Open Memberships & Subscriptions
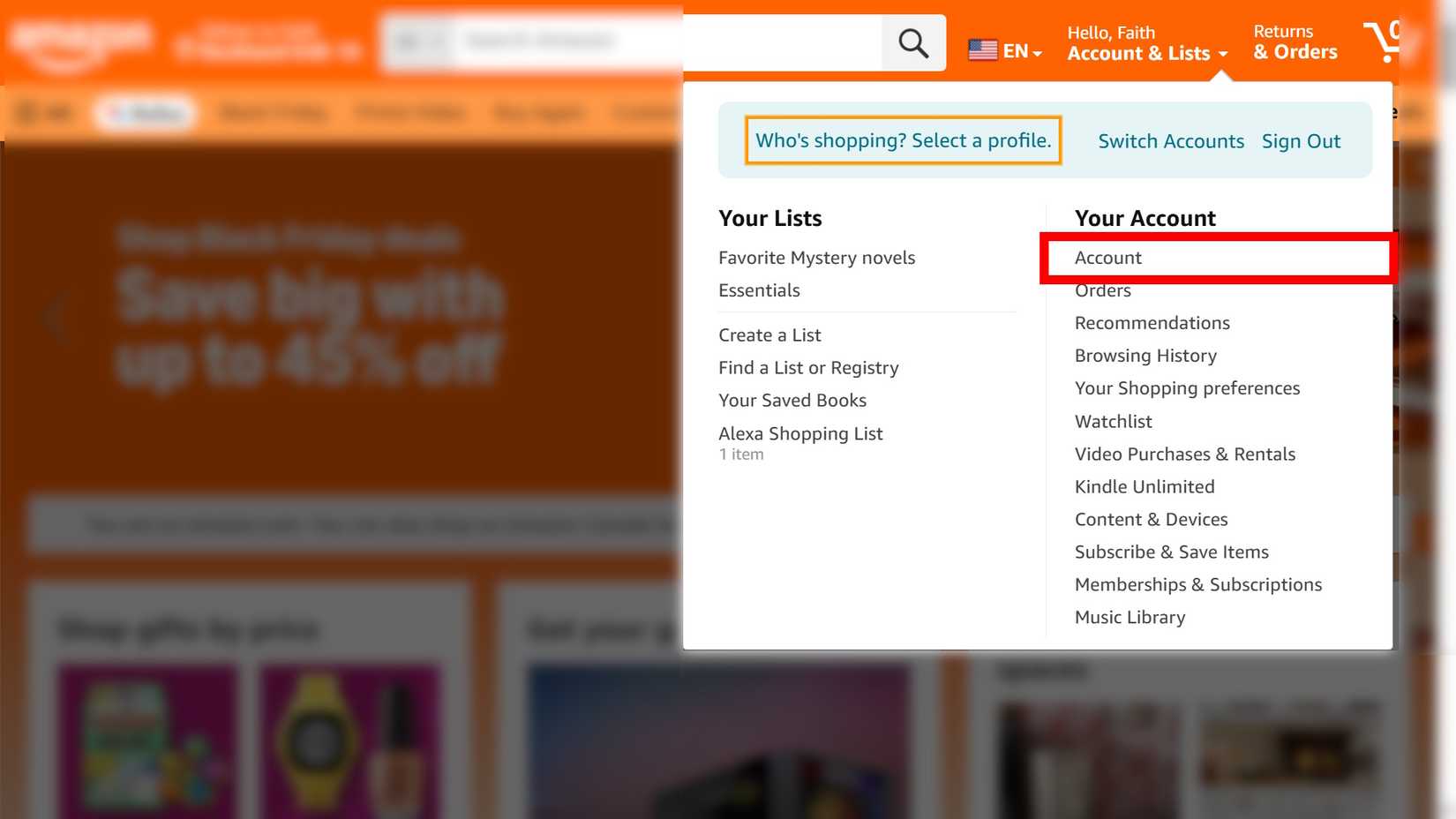The height and width of the screenshot is (819, 1456). point(1197,584)
